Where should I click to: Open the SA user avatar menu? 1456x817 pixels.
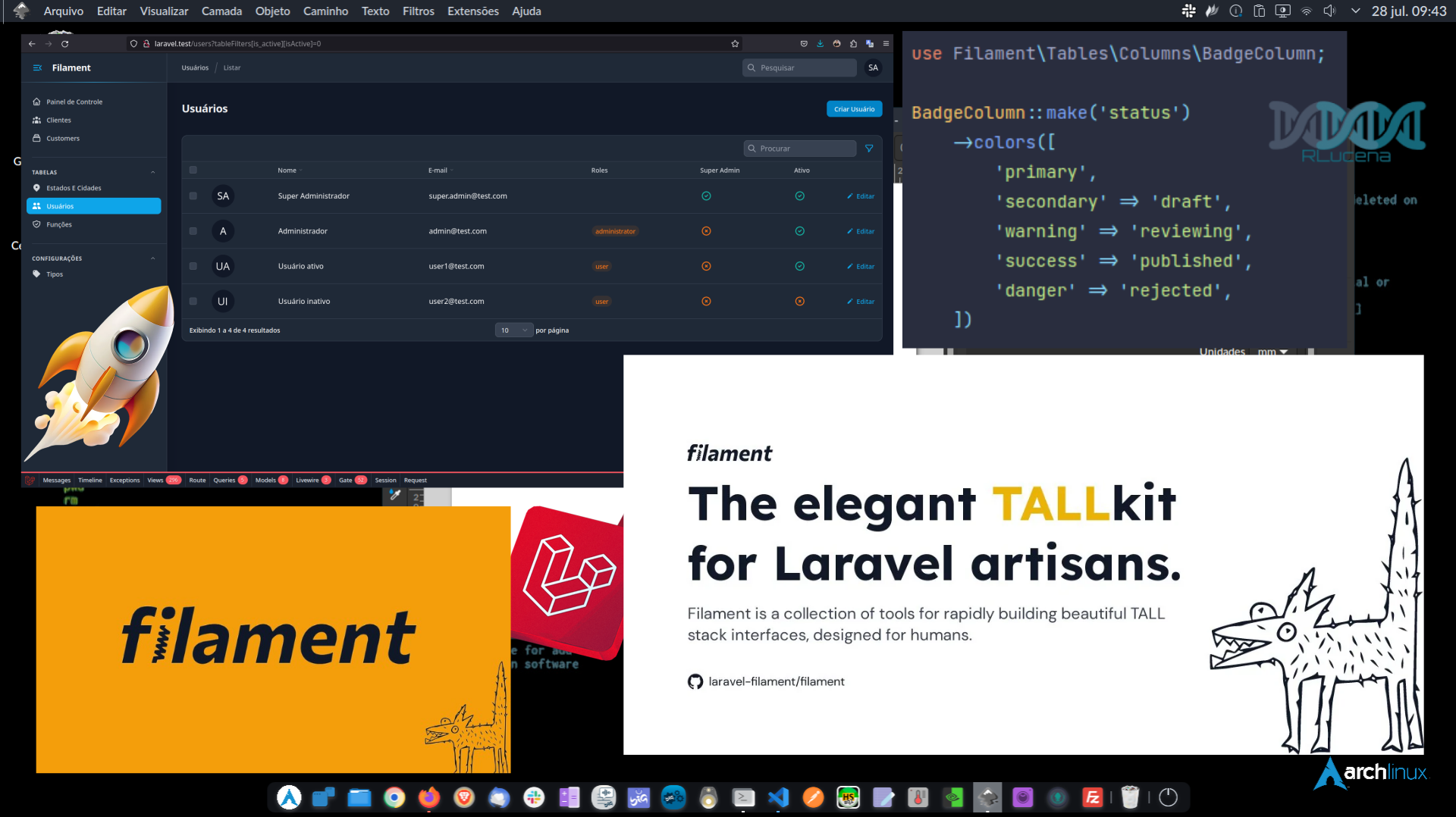tap(873, 68)
